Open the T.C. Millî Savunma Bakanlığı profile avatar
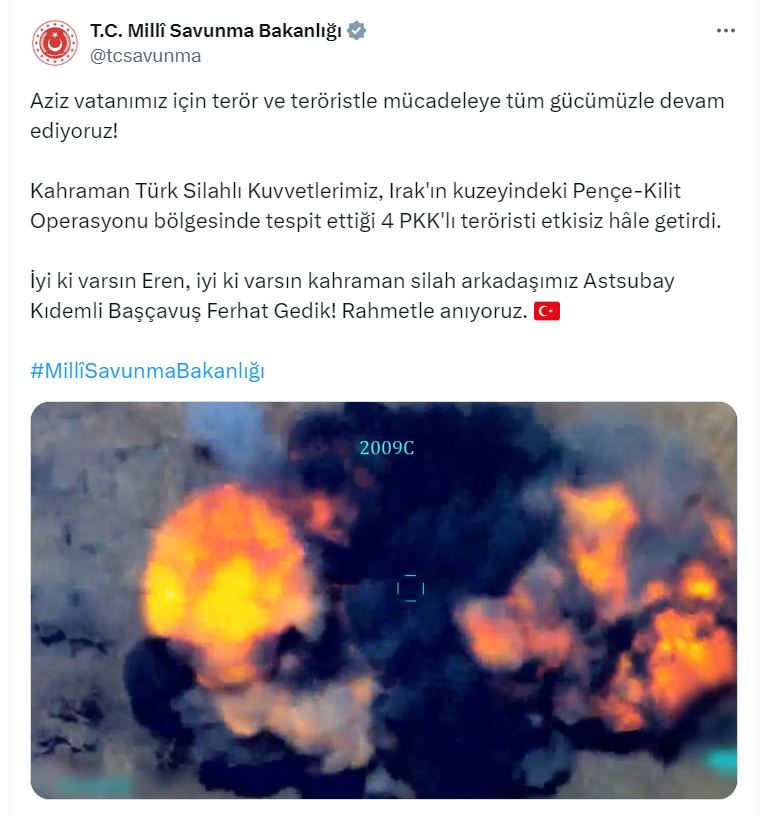 55,43
